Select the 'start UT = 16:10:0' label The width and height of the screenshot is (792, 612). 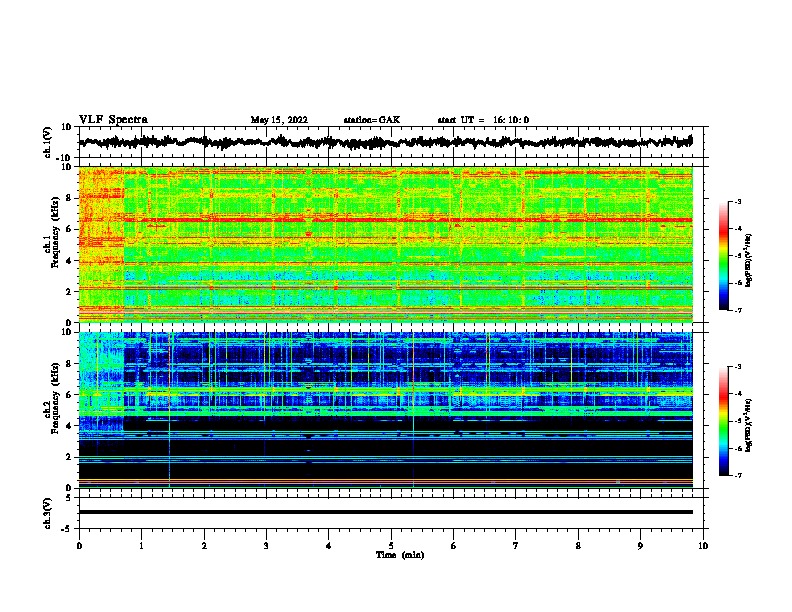[483, 120]
